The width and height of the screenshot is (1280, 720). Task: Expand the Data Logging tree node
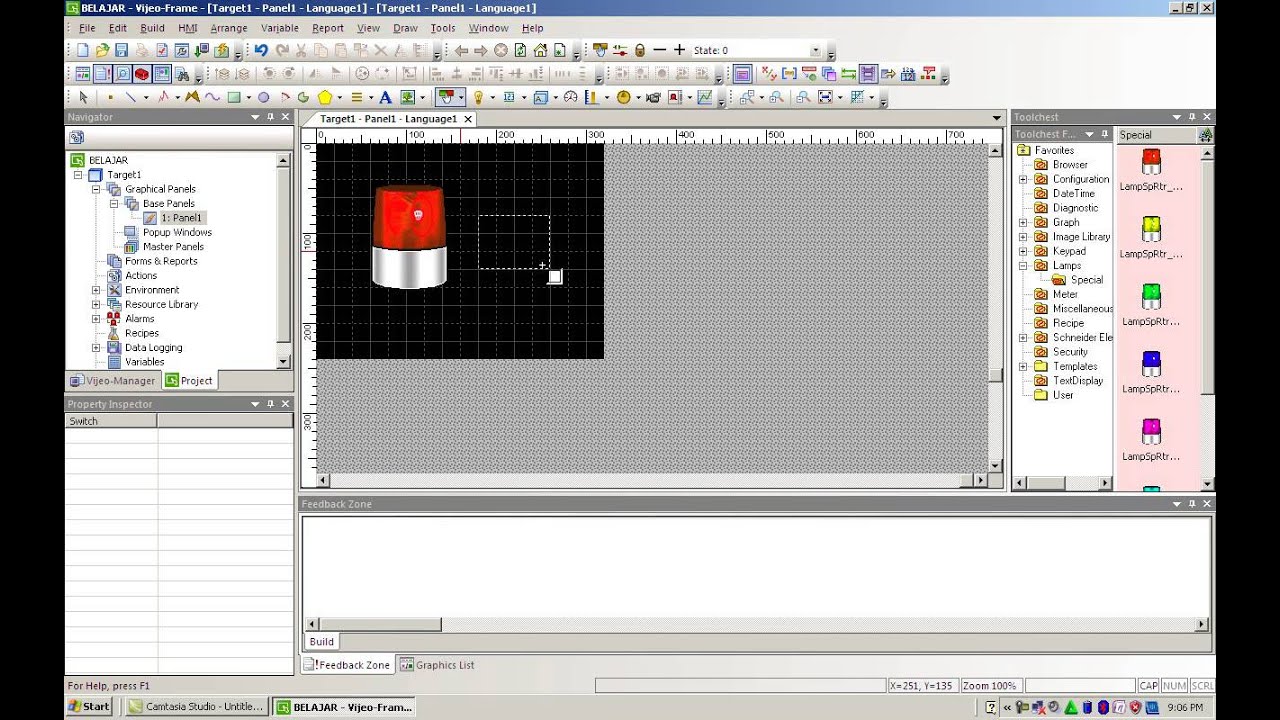[x=96, y=348]
